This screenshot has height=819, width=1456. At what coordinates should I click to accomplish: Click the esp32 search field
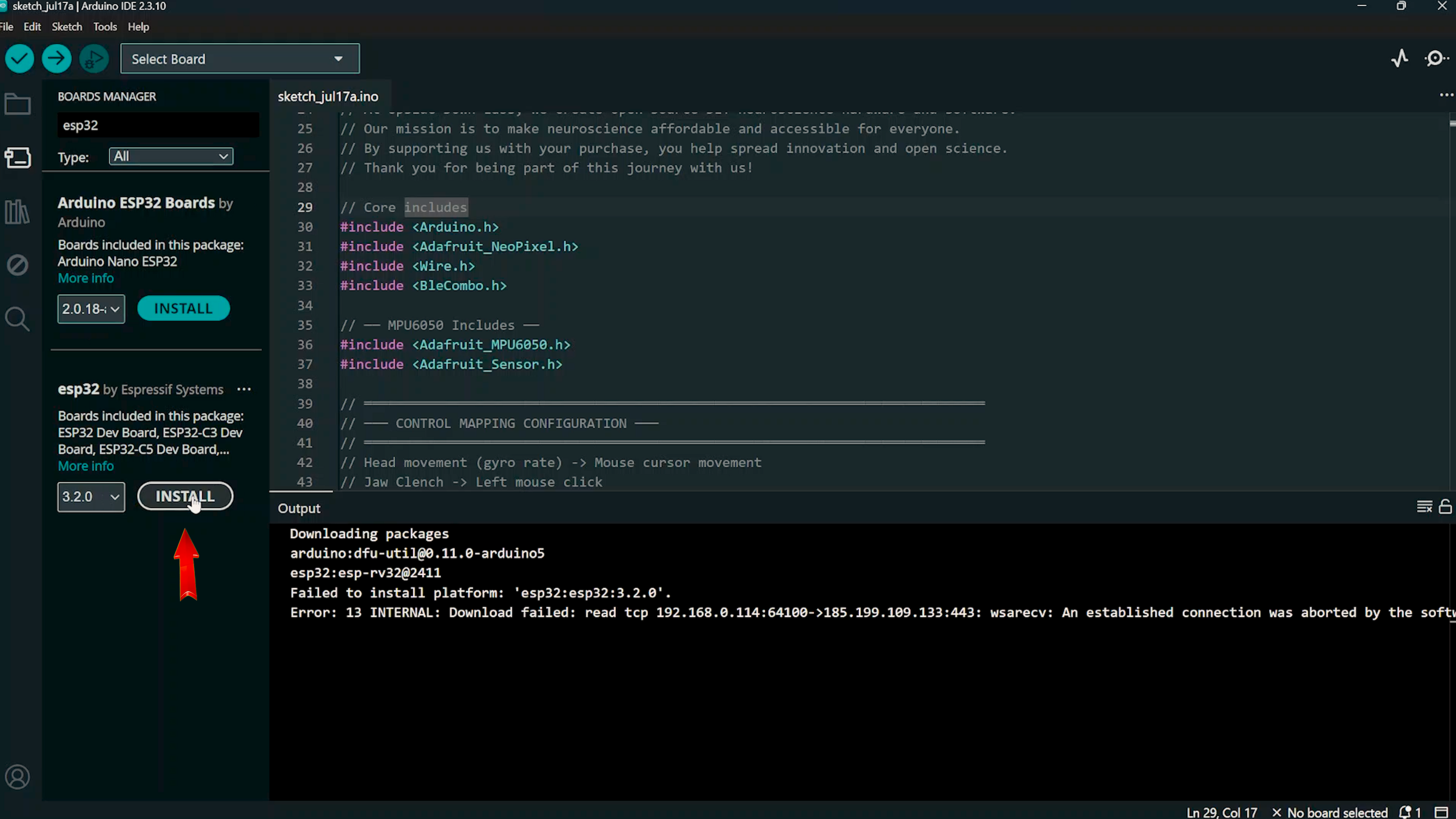(158, 125)
